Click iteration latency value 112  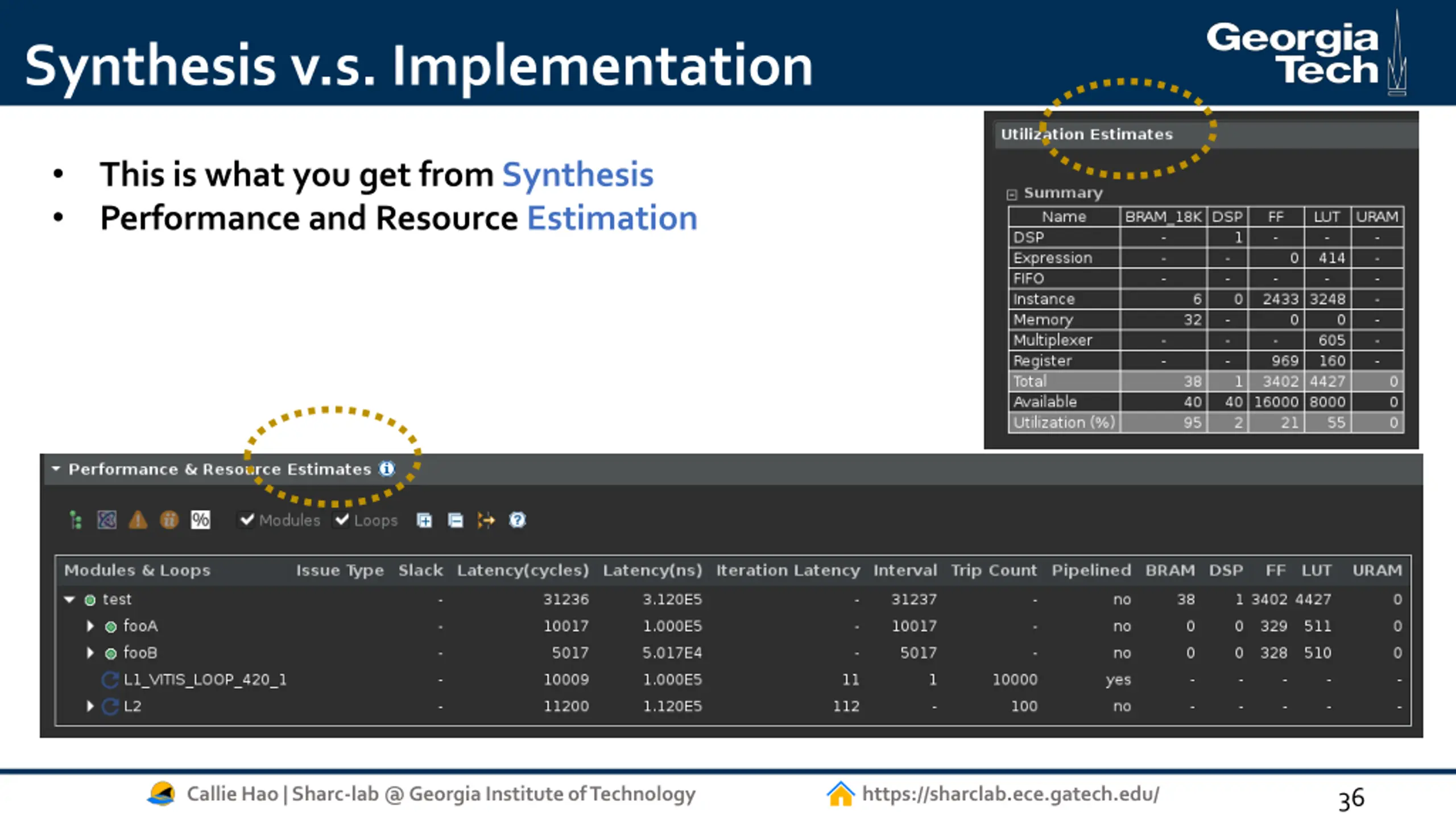(x=846, y=706)
